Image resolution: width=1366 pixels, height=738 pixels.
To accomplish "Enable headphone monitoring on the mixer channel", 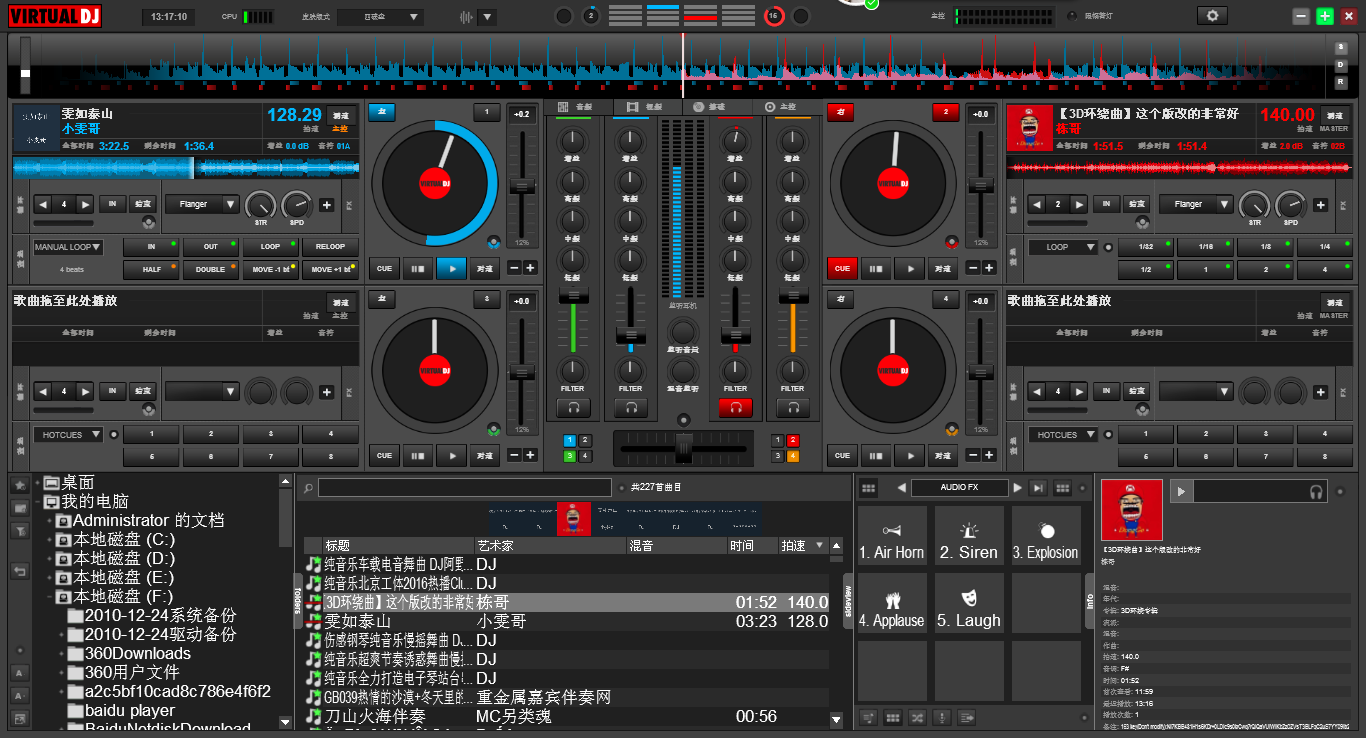I will coord(573,407).
